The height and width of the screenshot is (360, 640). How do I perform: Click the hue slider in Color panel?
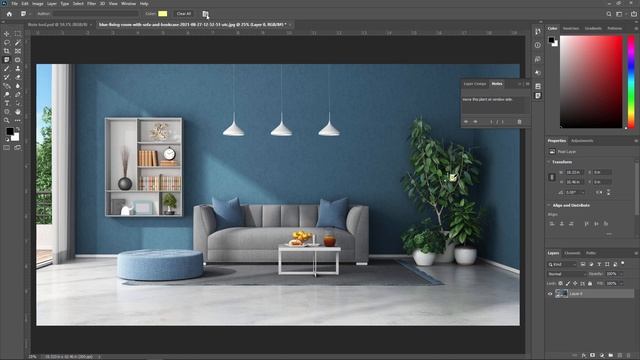(631, 82)
